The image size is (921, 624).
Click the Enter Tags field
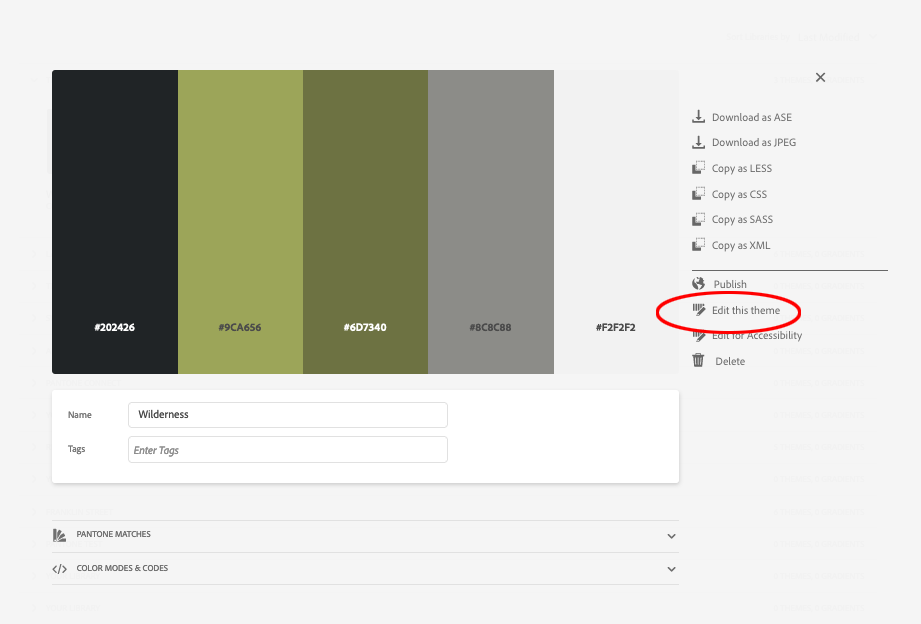tap(287, 449)
